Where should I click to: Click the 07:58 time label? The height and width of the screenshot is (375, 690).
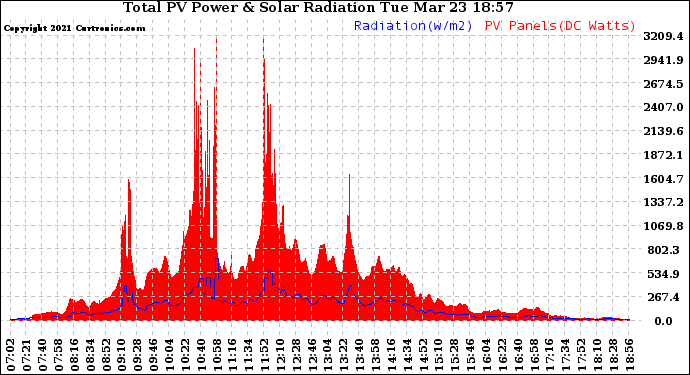point(59,355)
